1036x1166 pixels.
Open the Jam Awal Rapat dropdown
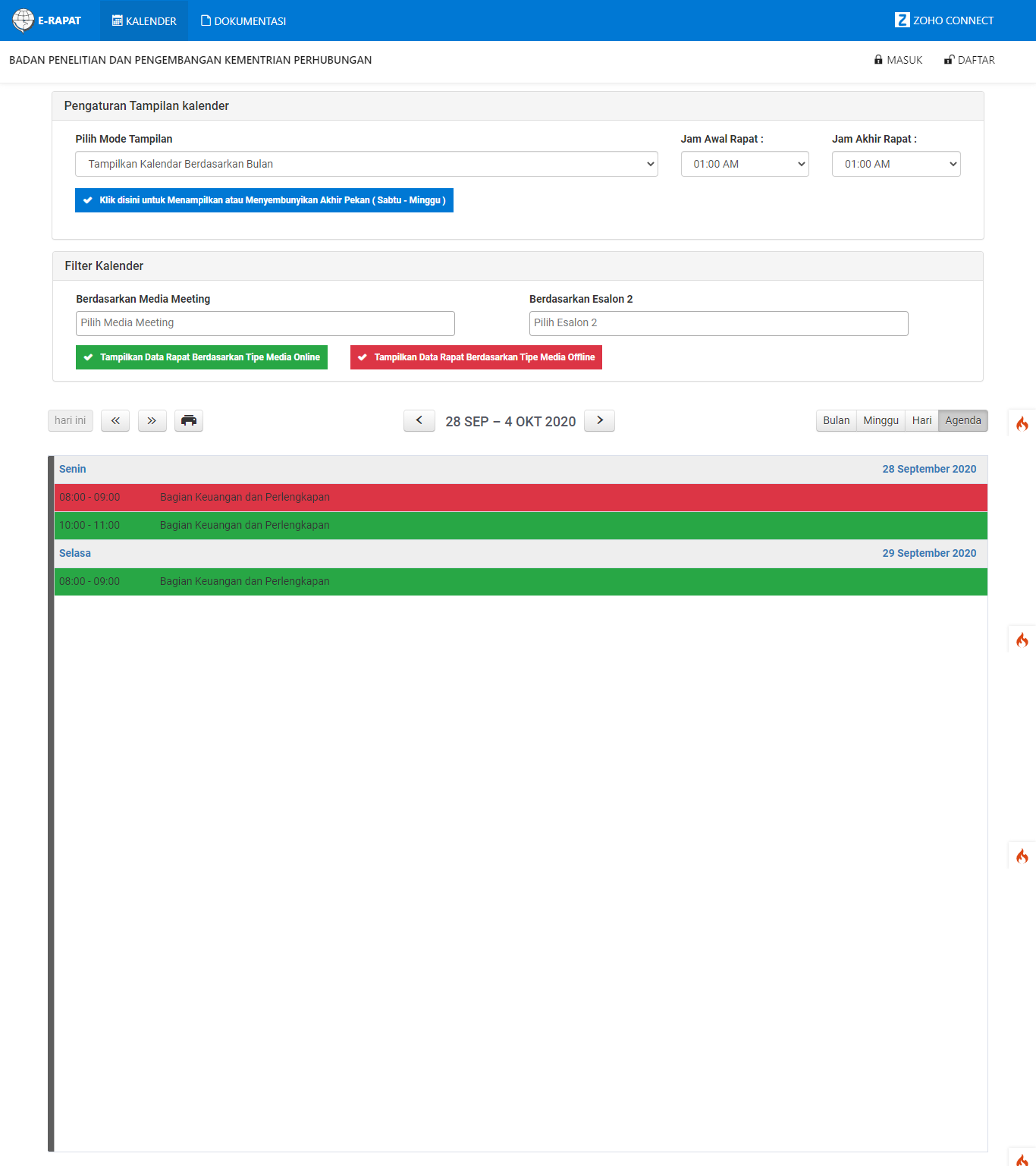point(745,164)
